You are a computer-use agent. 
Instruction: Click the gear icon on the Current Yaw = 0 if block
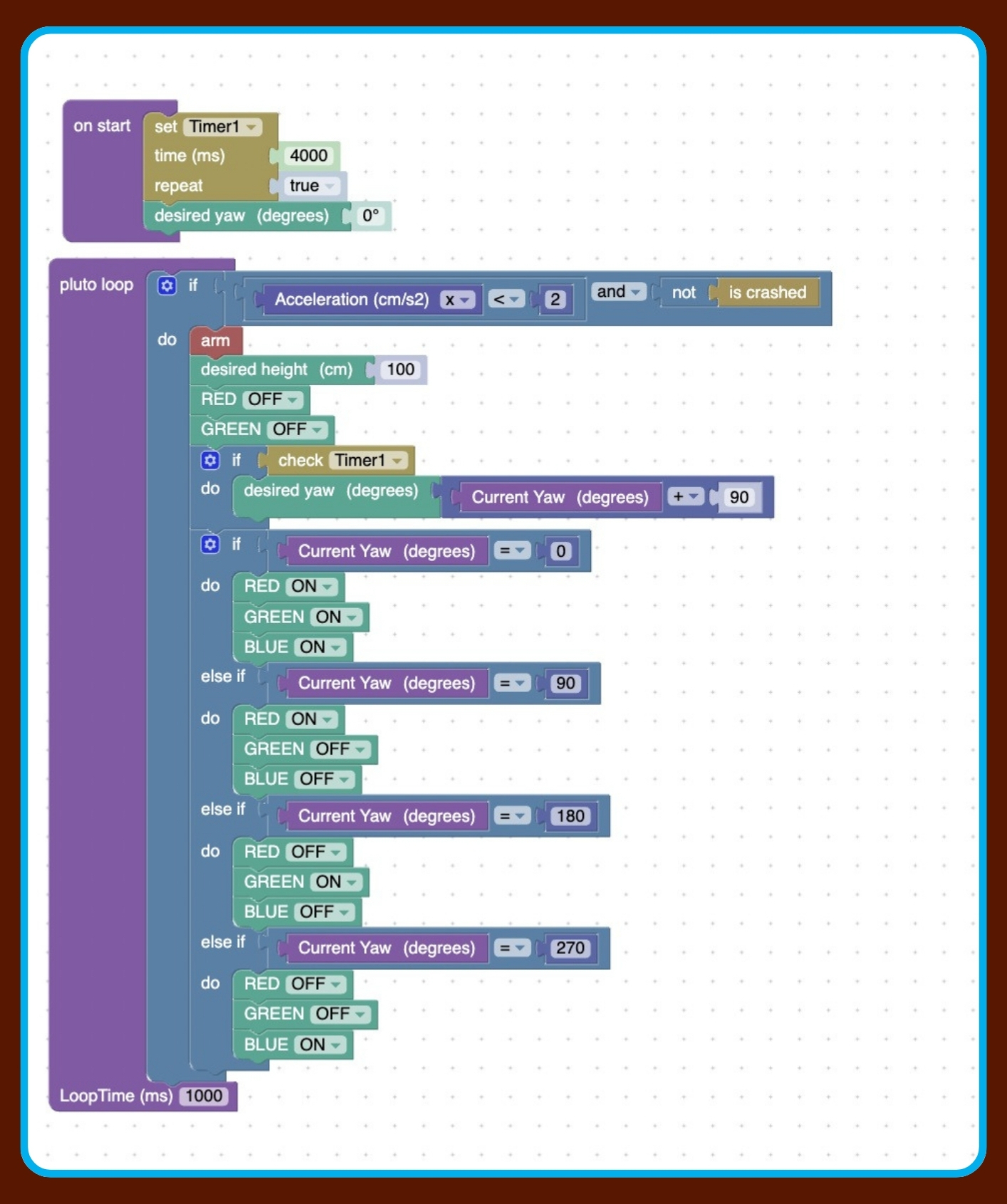point(210,544)
